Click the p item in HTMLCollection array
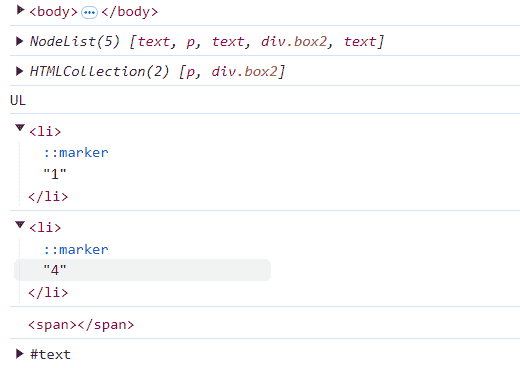This screenshot has width=520, height=368. coord(190,72)
